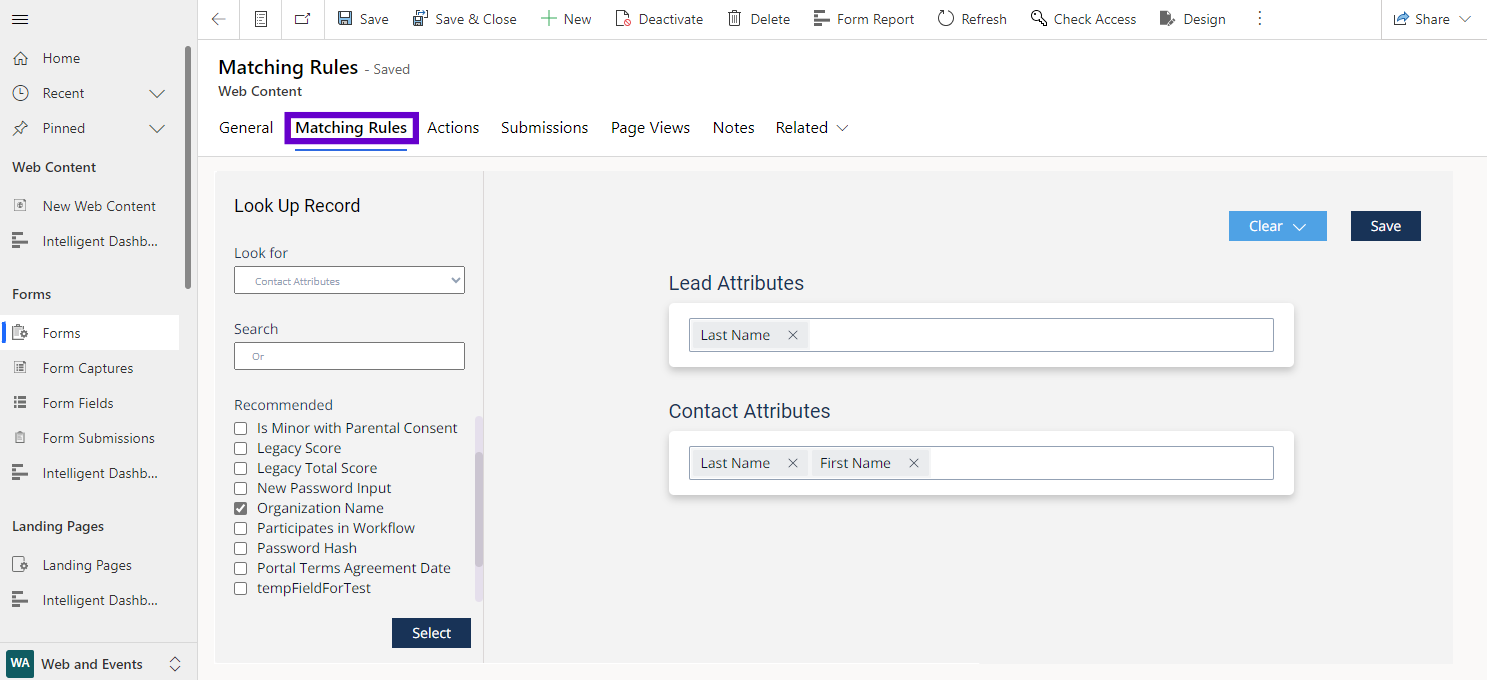Uncheck Organization Name checkbox

click(240, 508)
